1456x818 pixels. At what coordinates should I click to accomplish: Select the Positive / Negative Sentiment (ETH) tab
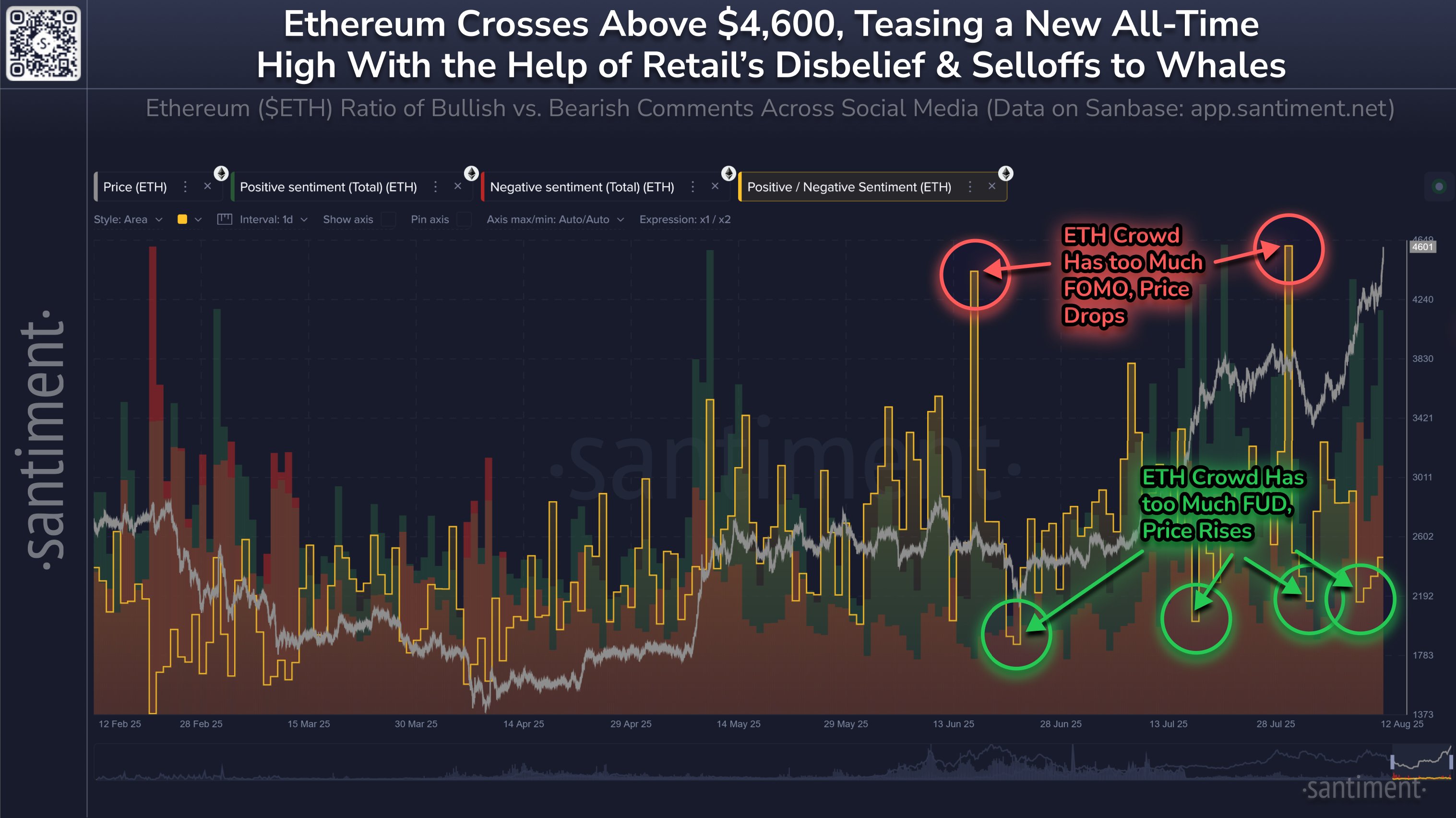[848, 187]
